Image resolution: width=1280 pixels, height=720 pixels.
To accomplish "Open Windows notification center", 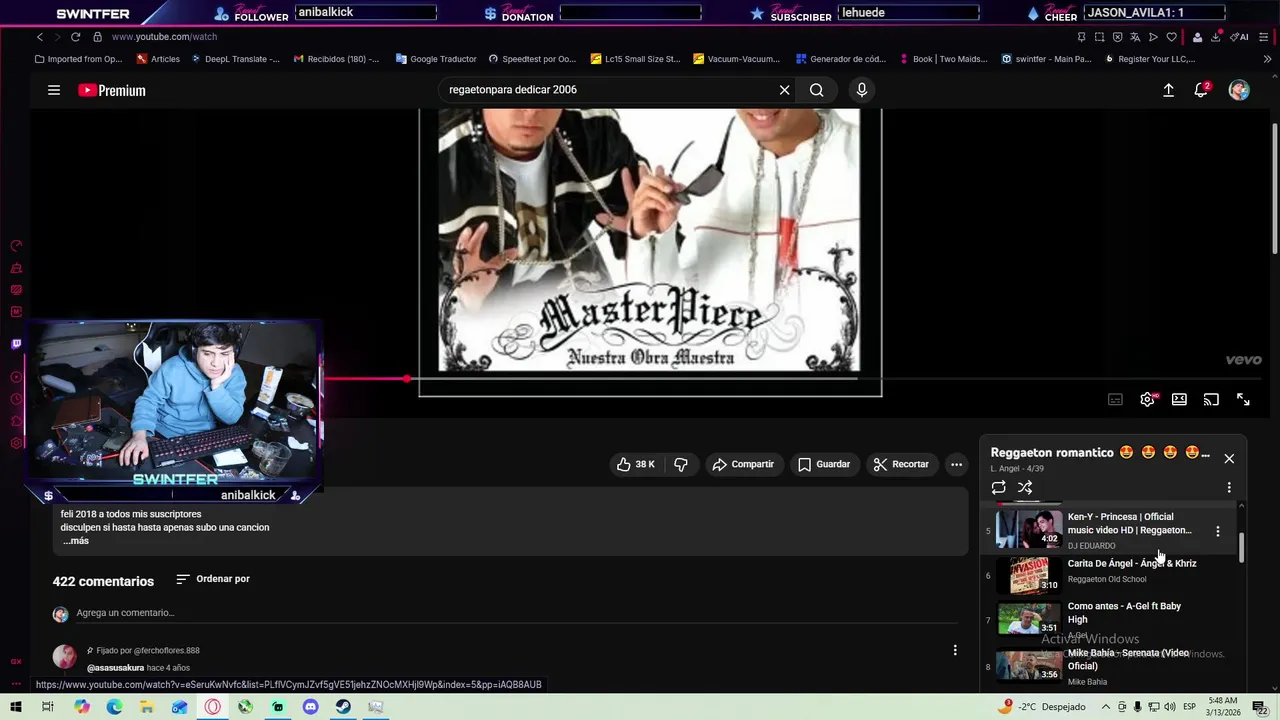I will pyautogui.click(x=1260, y=707).
